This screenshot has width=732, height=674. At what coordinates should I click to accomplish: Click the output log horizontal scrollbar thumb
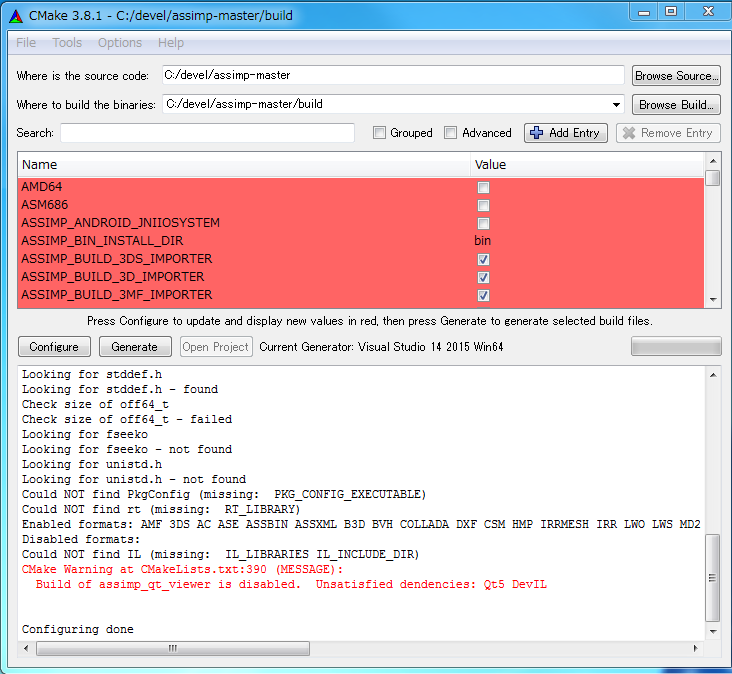[173, 648]
